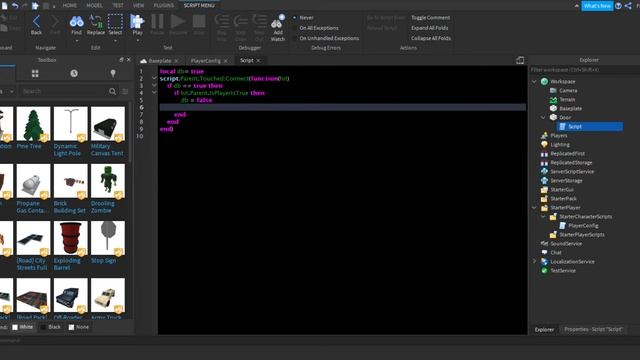Collapse code fold arrow on line 3
Viewport: 640px width, 360px height.
(154, 85)
